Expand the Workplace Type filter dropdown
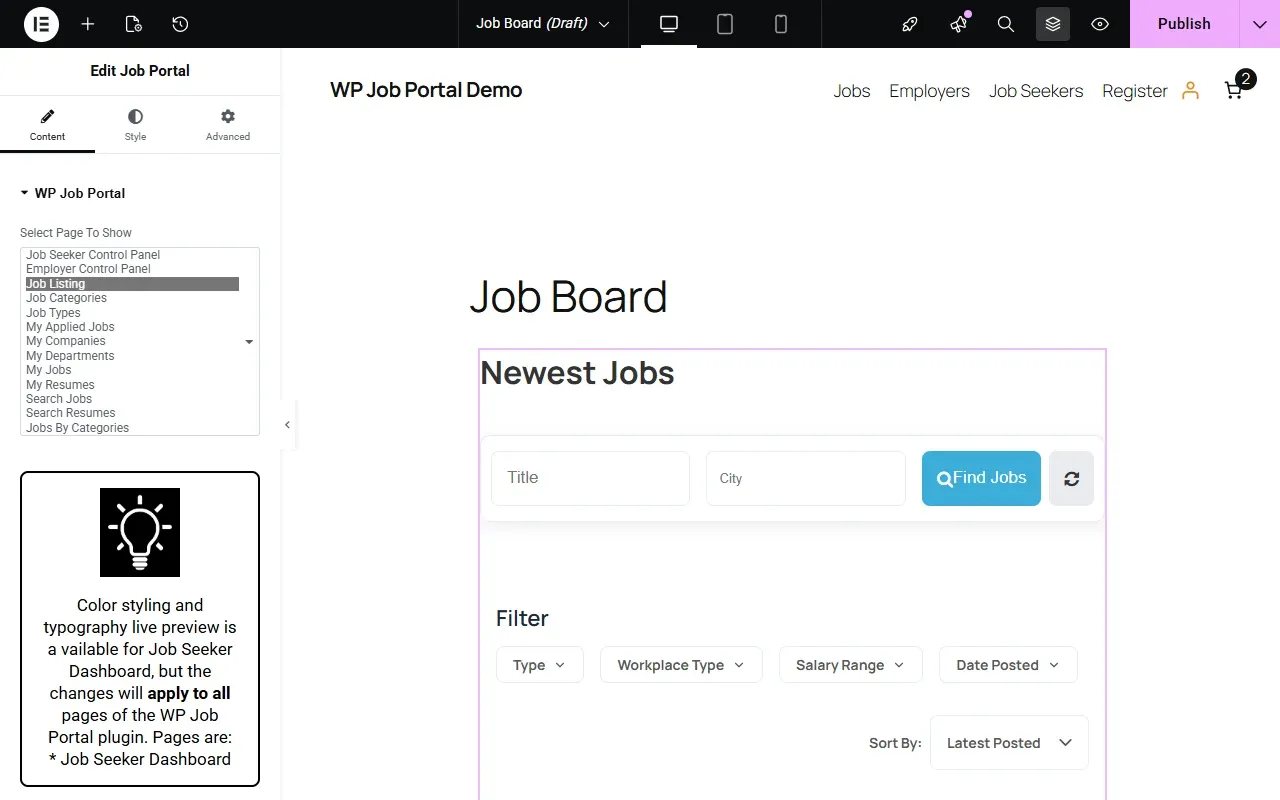Viewport: 1280px width, 800px height. pyautogui.click(x=681, y=665)
